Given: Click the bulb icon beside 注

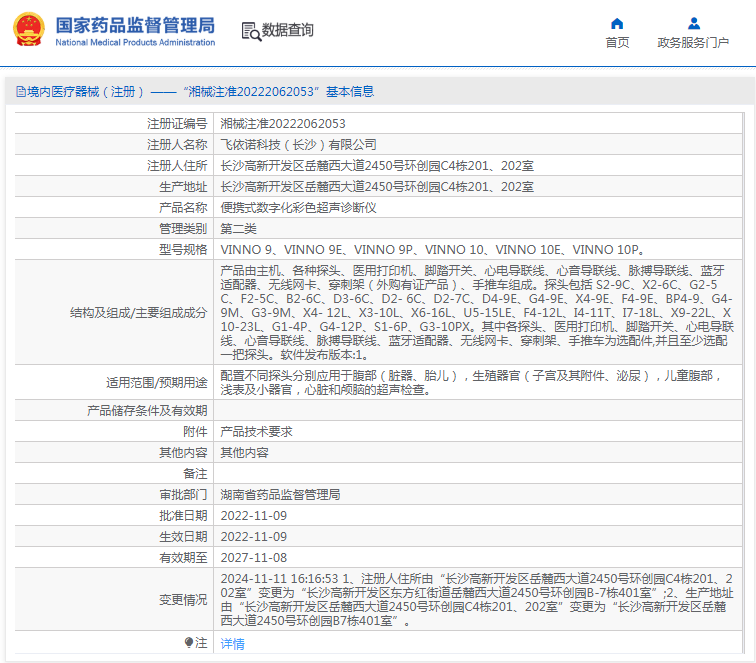Looking at the screenshot, I should click(188, 643).
